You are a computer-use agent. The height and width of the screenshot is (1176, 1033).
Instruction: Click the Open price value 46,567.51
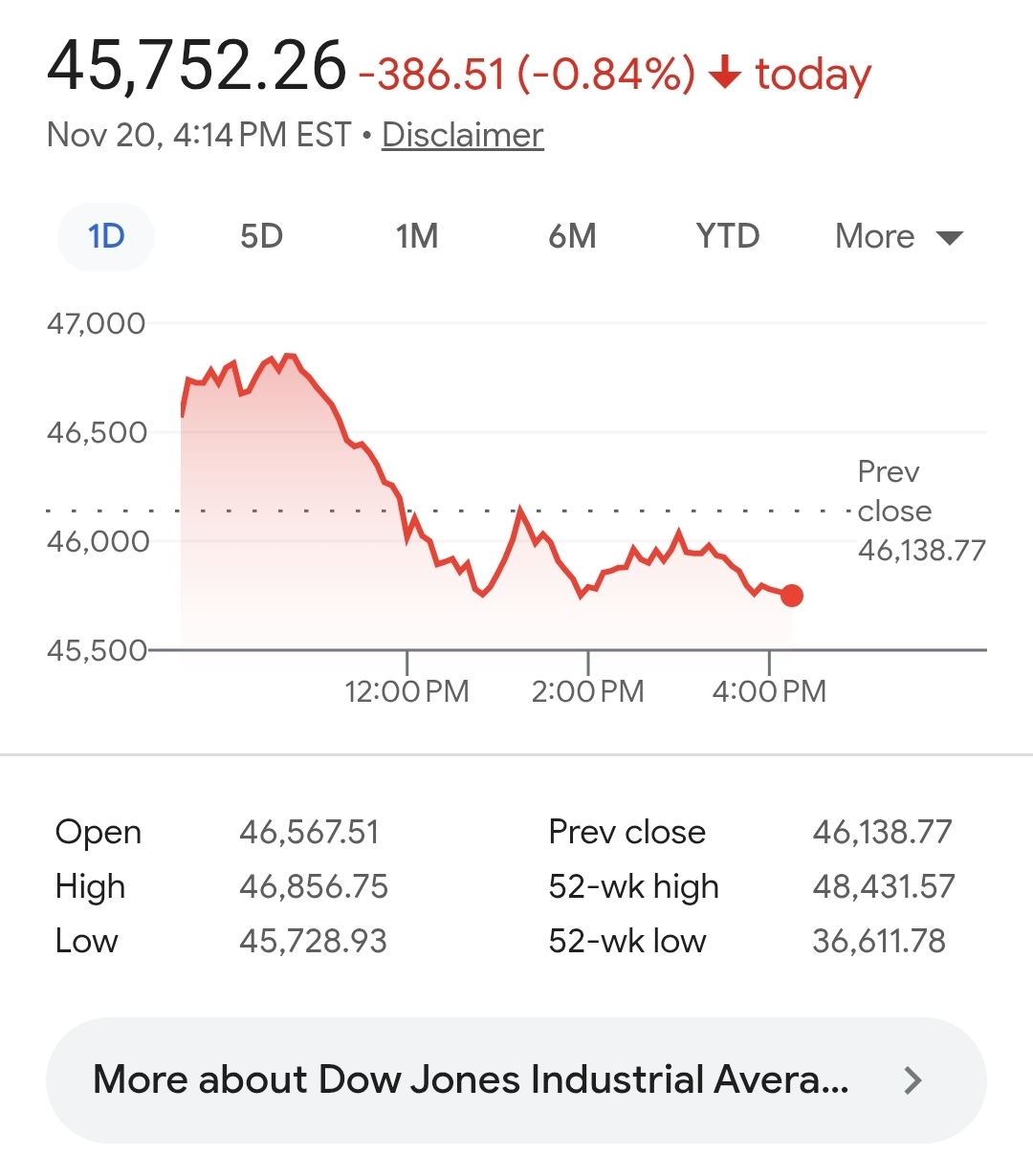[309, 832]
